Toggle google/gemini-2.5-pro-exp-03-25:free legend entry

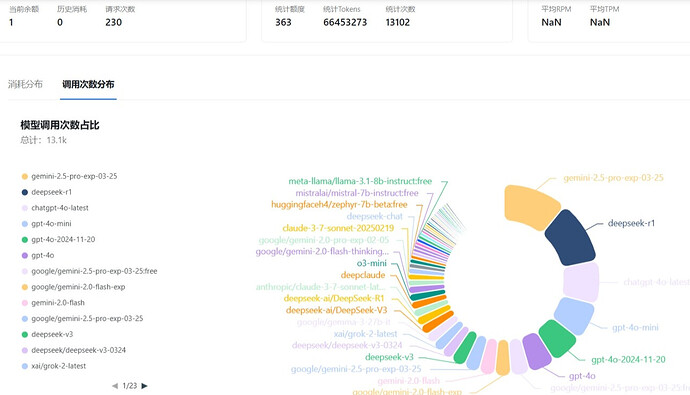[89, 271]
